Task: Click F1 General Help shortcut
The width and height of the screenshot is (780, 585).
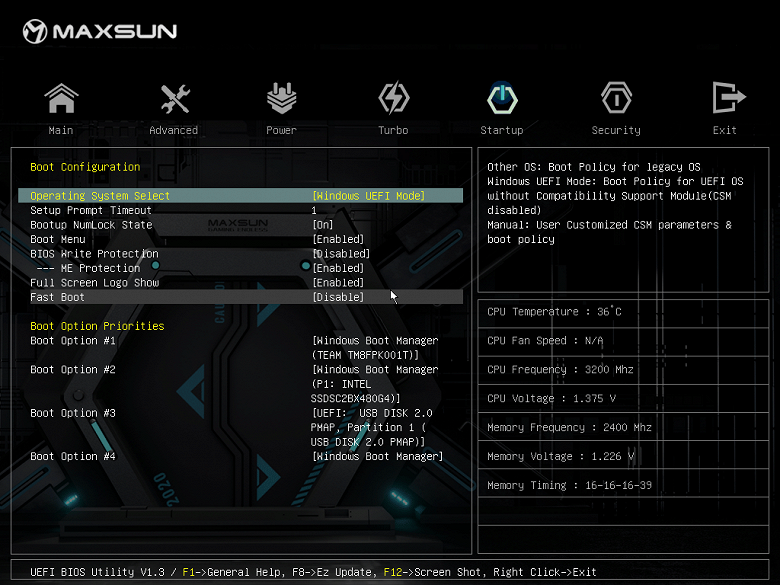Action: (234, 572)
